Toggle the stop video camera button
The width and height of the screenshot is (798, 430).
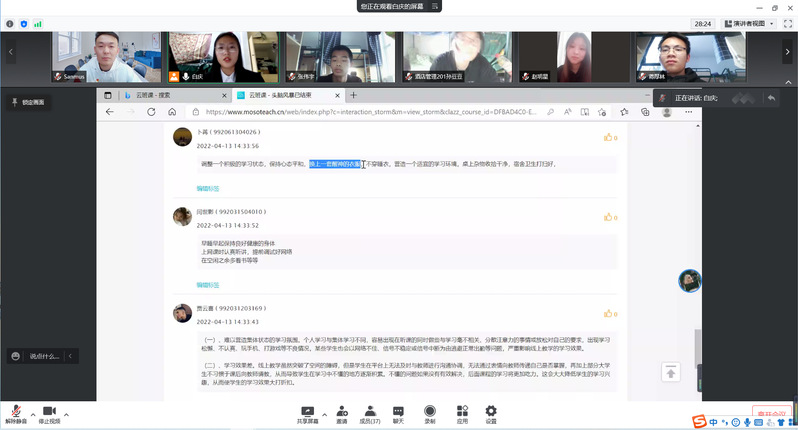click(x=47, y=411)
